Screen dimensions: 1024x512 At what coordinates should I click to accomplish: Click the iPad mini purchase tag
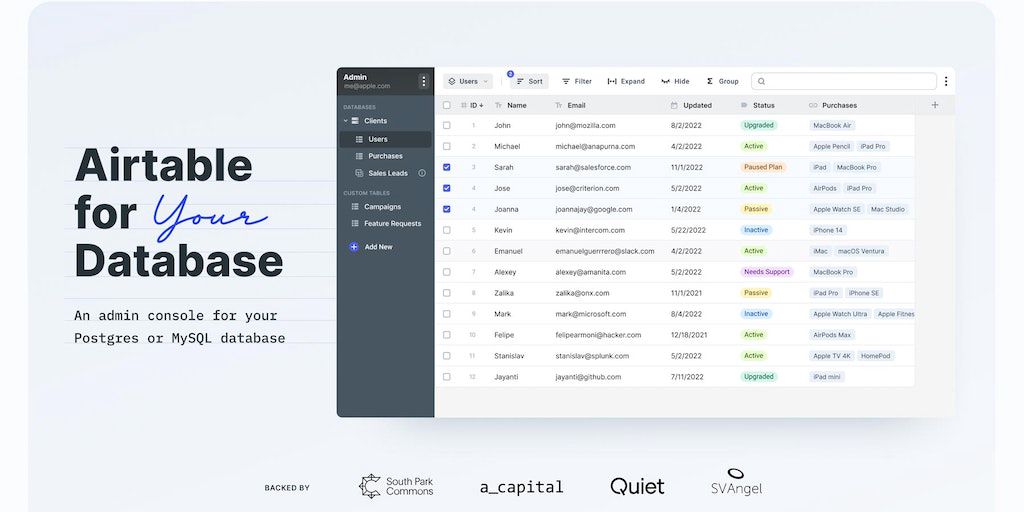click(827, 377)
